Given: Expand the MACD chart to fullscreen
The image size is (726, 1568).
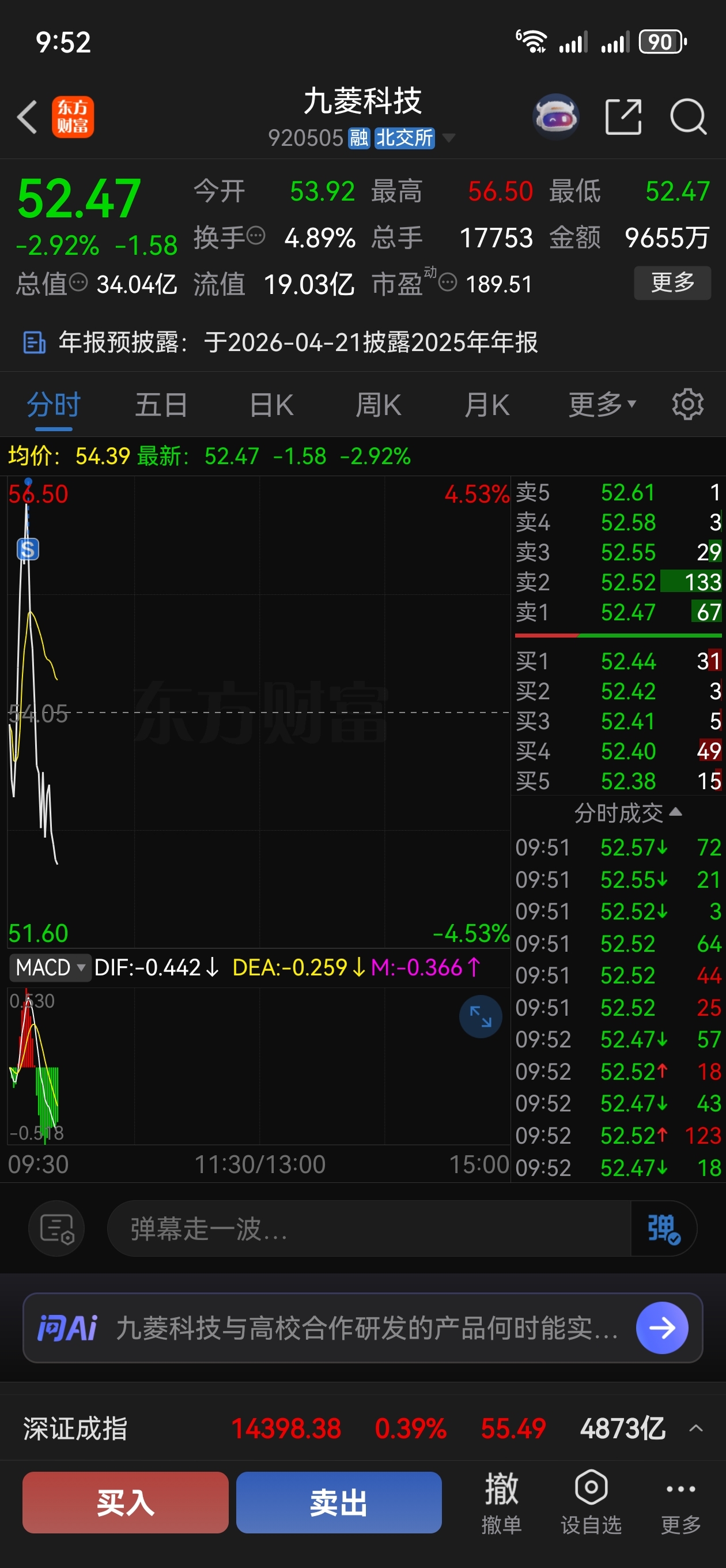Looking at the screenshot, I should click(x=480, y=1016).
